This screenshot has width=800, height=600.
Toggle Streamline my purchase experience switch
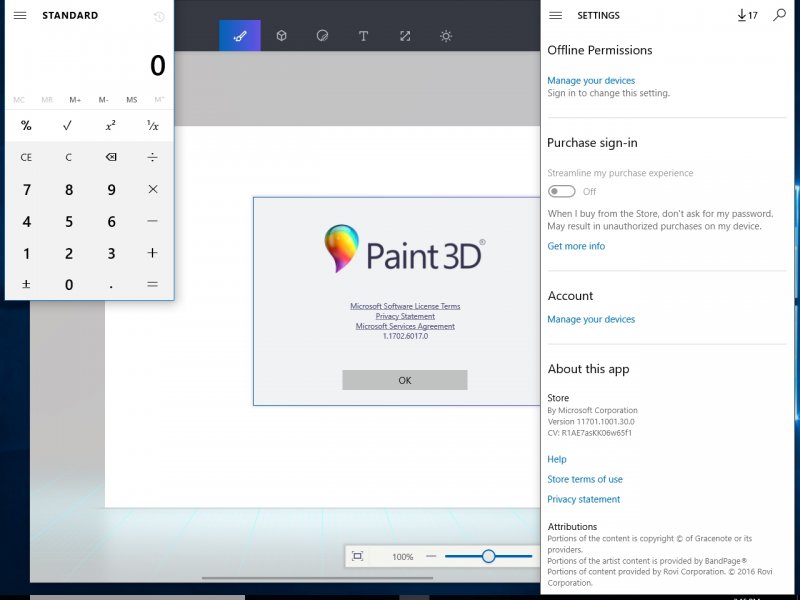pyautogui.click(x=561, y=191)
